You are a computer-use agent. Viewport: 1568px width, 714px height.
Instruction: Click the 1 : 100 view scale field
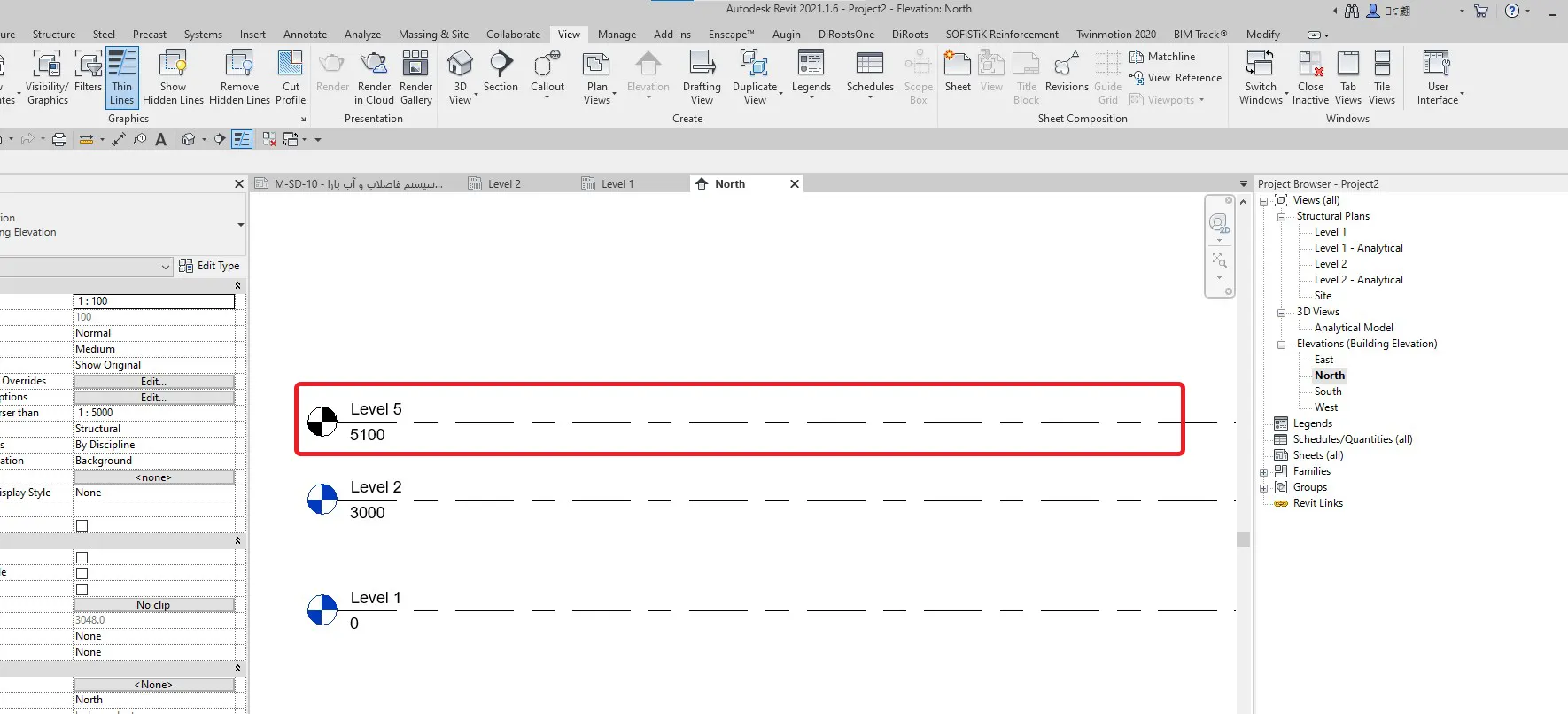(x=153, y=301)
